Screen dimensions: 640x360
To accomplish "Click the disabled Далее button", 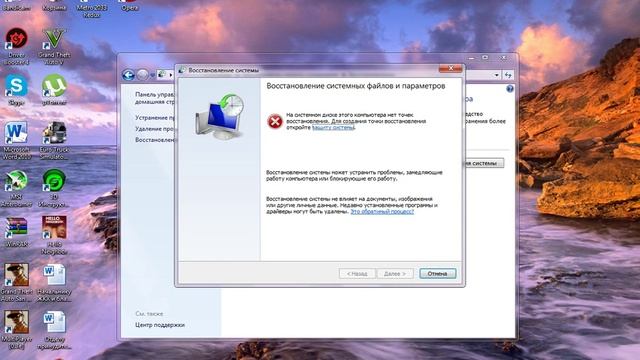I will point(395,273).
